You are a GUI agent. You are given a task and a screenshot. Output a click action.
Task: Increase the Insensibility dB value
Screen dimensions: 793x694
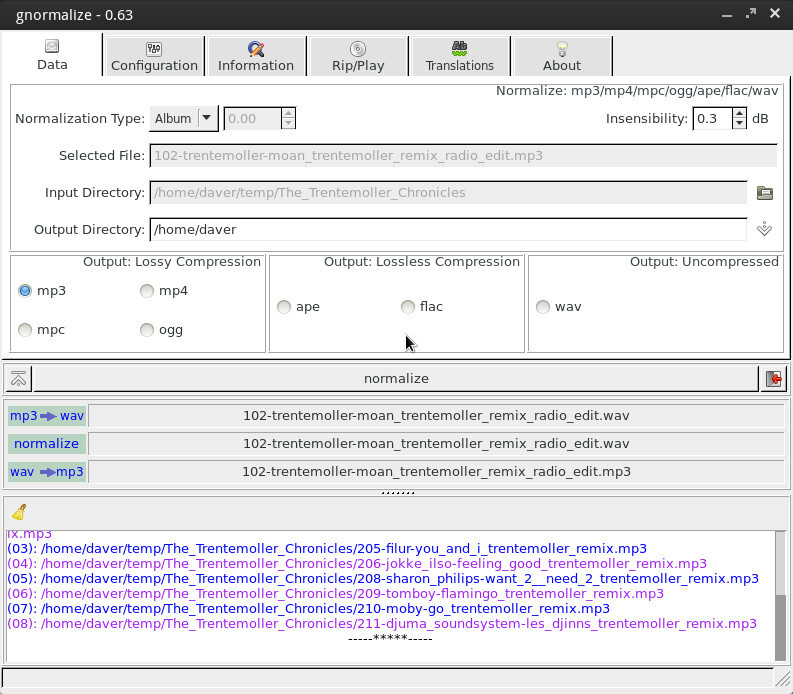click(x=739, y=113)
